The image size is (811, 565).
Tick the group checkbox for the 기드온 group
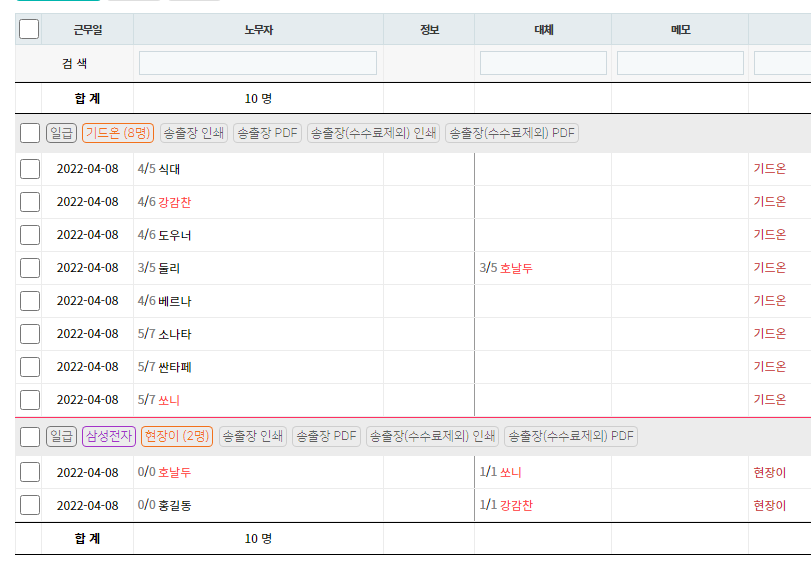click(x=30, y=133)
